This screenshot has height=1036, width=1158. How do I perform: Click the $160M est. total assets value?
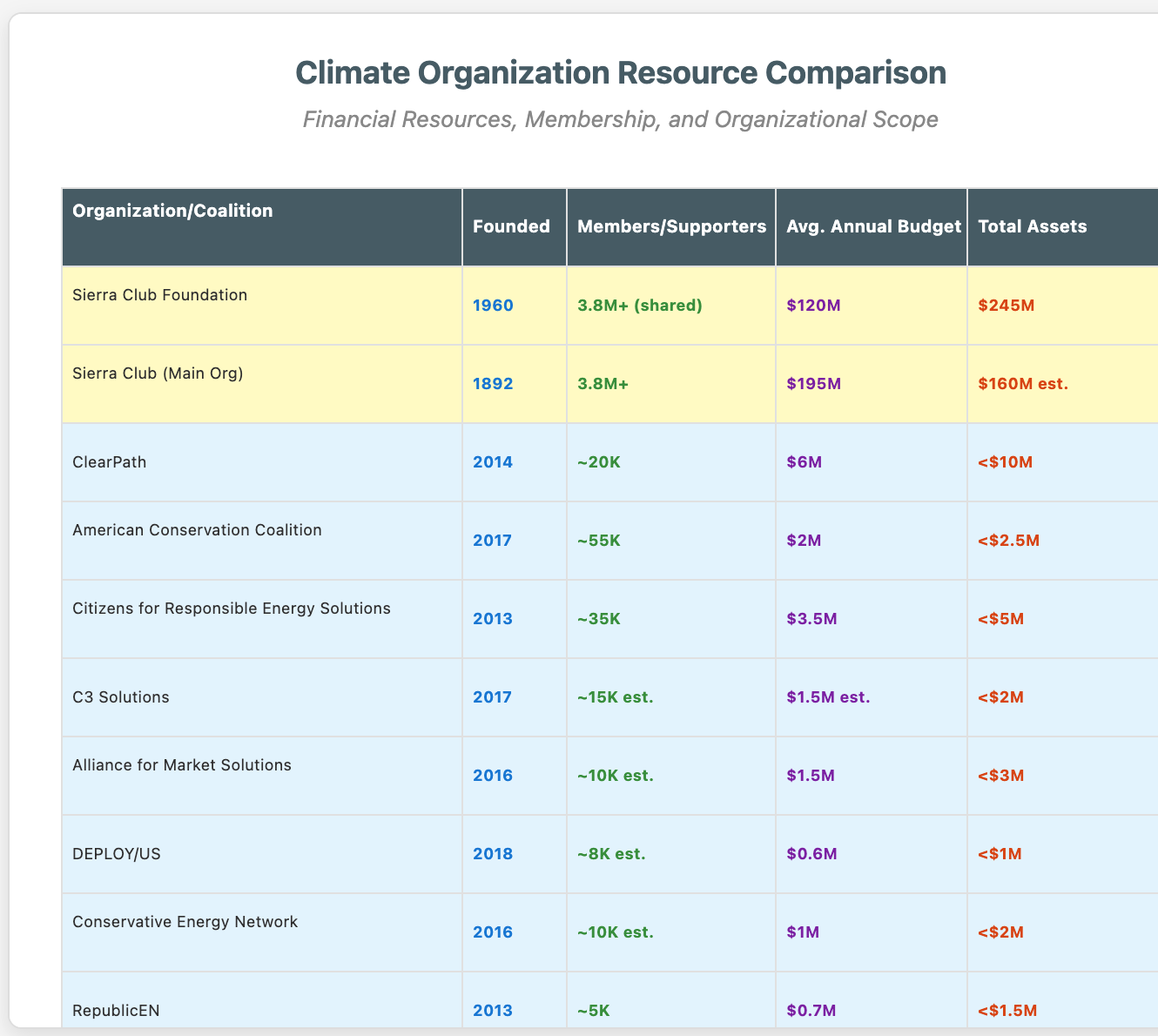1023,384
